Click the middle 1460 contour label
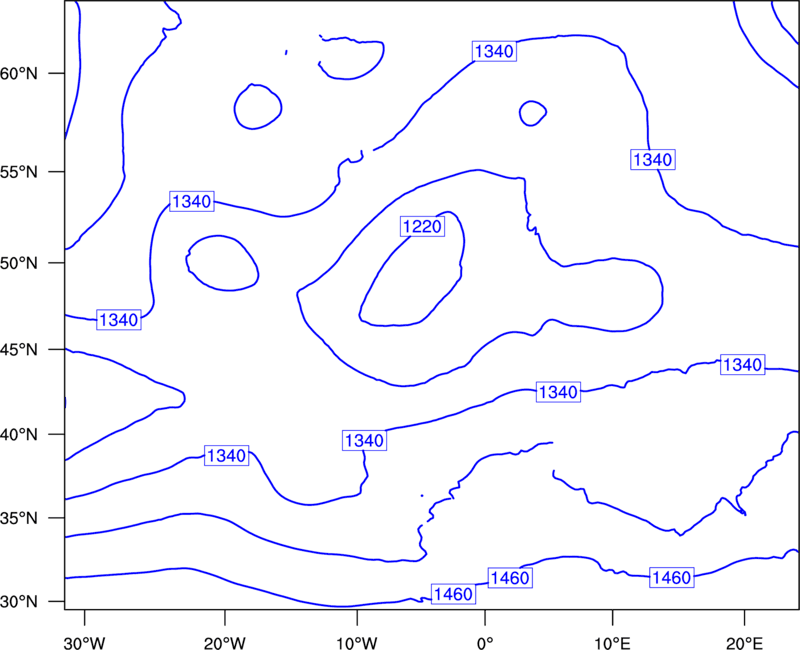The width and height of the screenshot is (800, 650). 510,578
